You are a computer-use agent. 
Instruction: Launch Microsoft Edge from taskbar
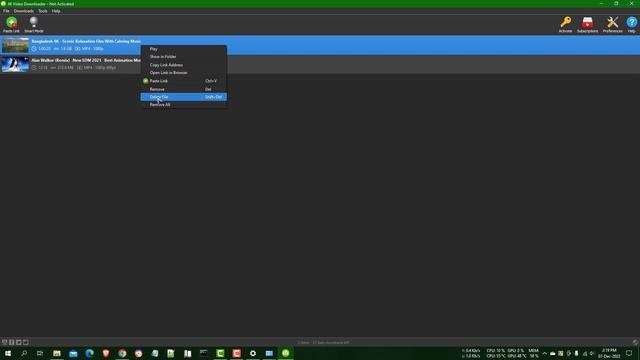(x=89, y=353)
